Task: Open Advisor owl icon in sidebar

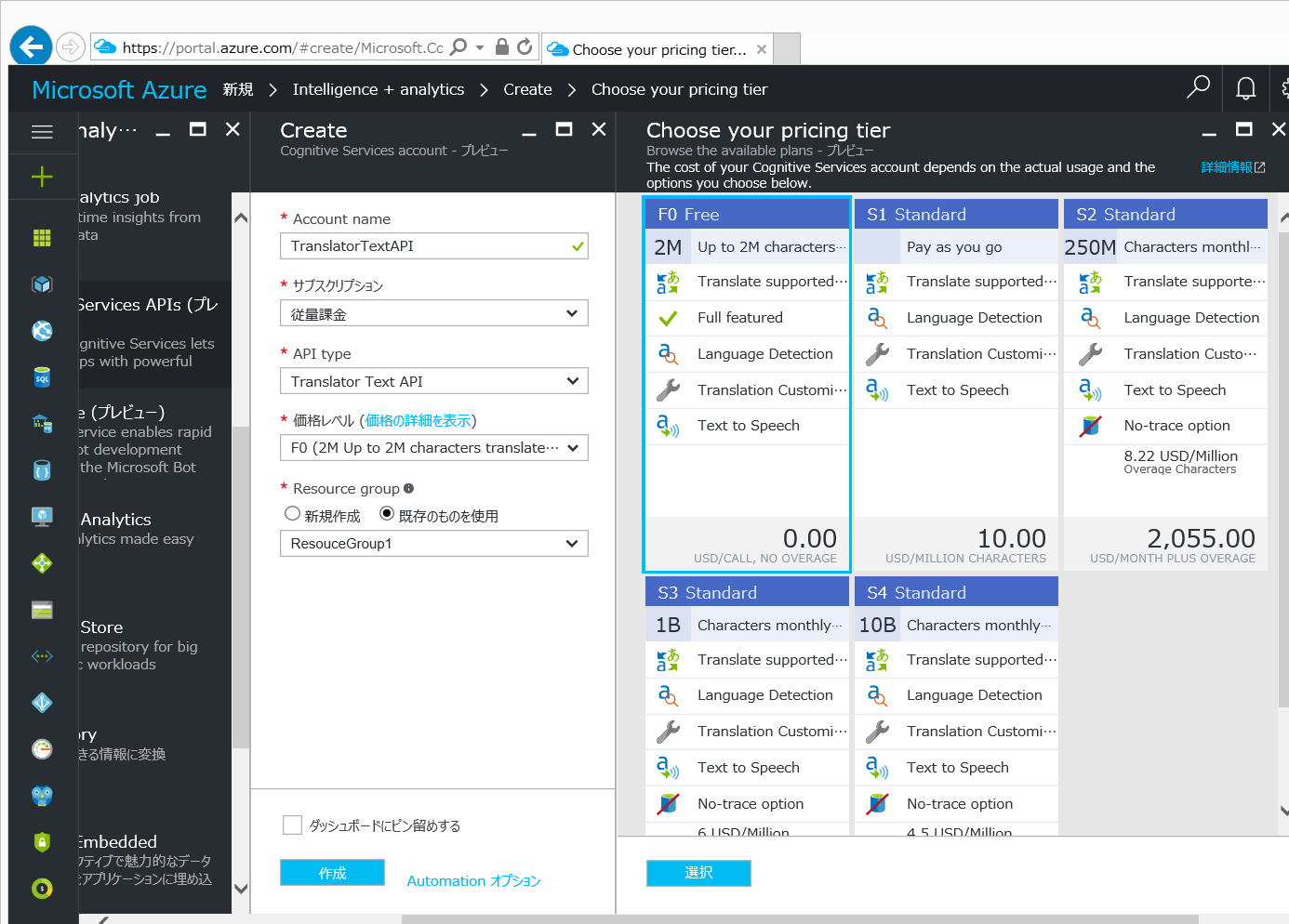Action: pos(42,796)
